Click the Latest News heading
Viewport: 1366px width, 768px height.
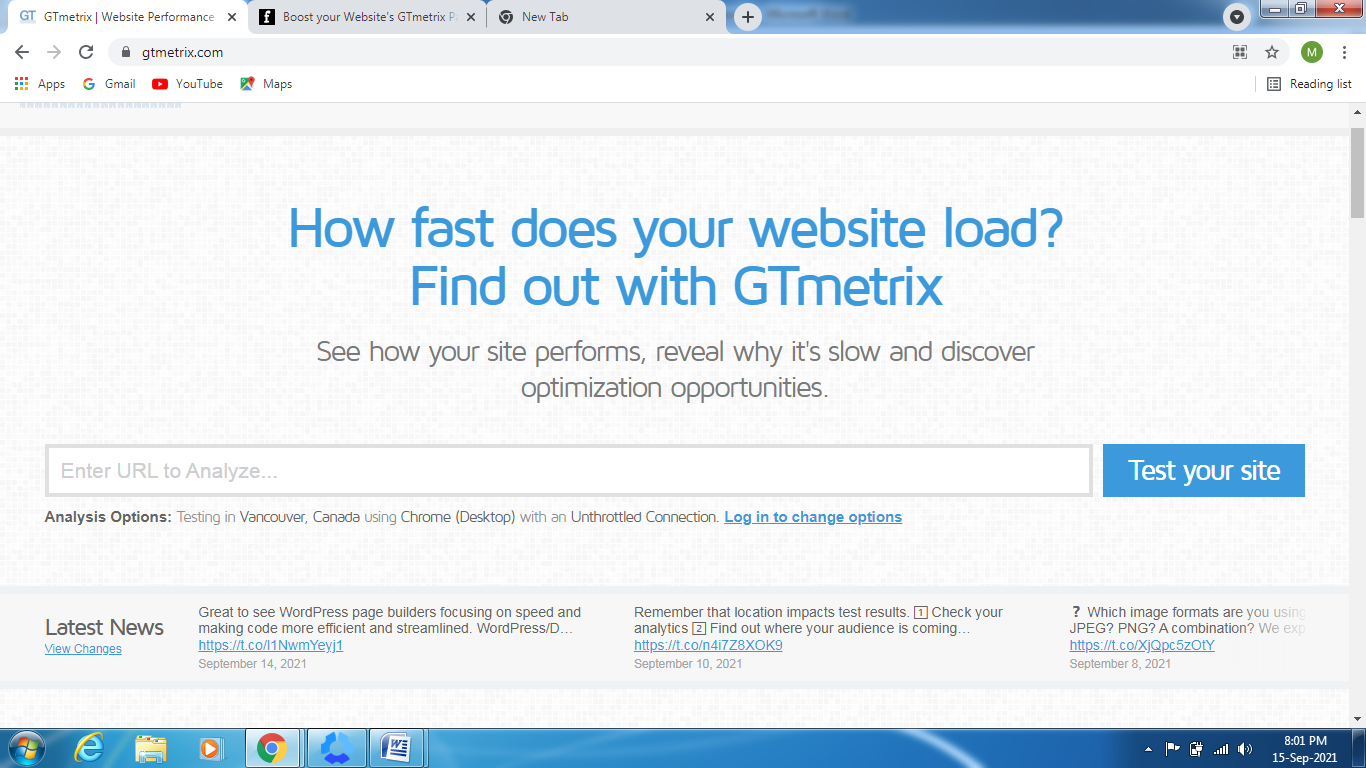[104, 627]
